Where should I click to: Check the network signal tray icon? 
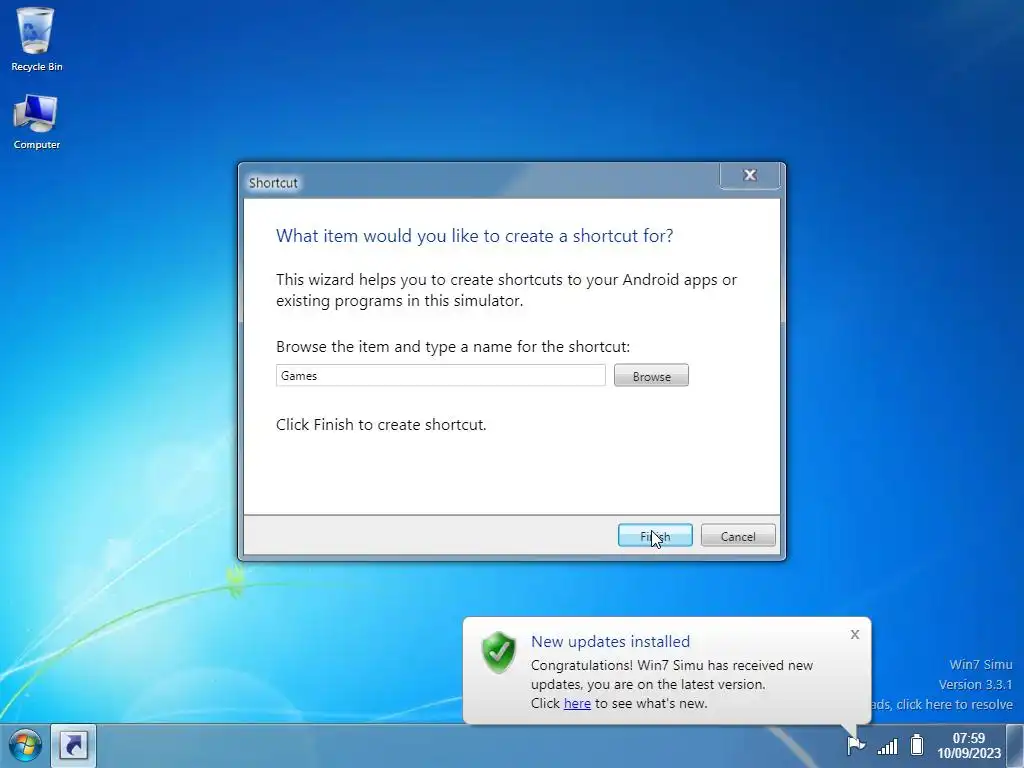click(x=888, y=745)
